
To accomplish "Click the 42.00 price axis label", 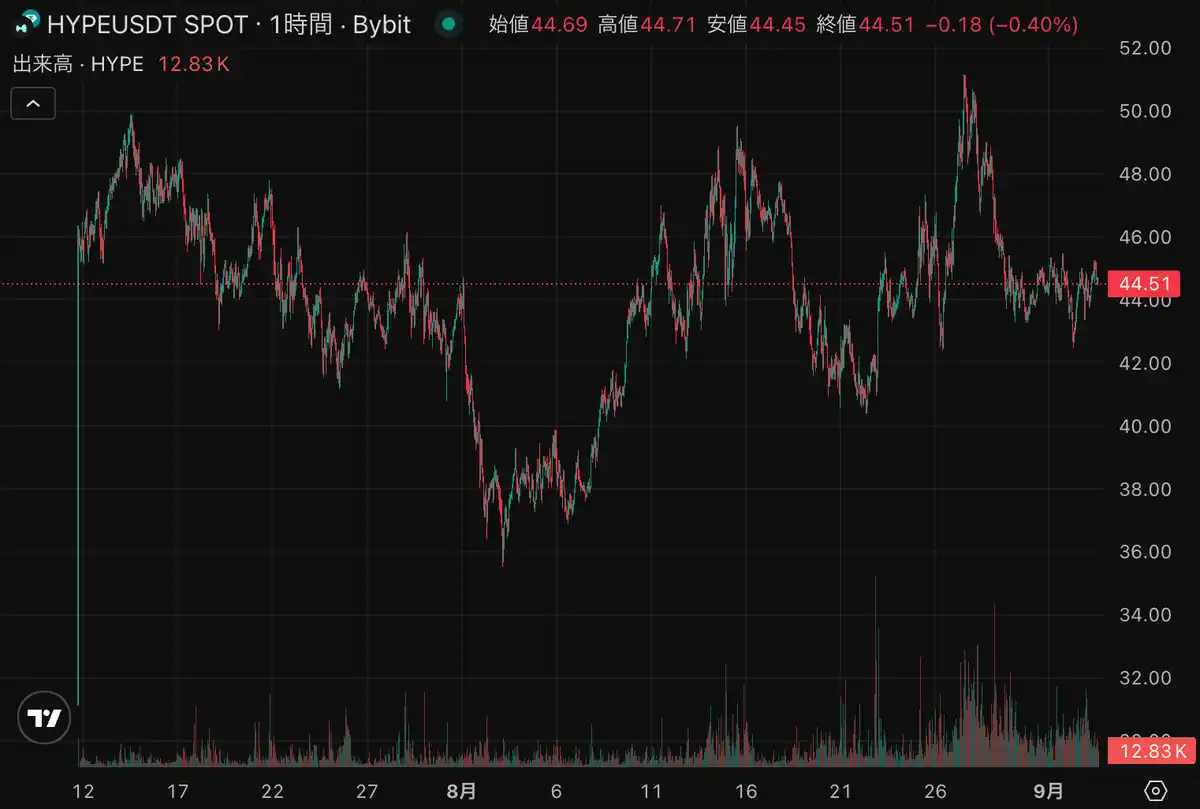I will coord(1145,363).
